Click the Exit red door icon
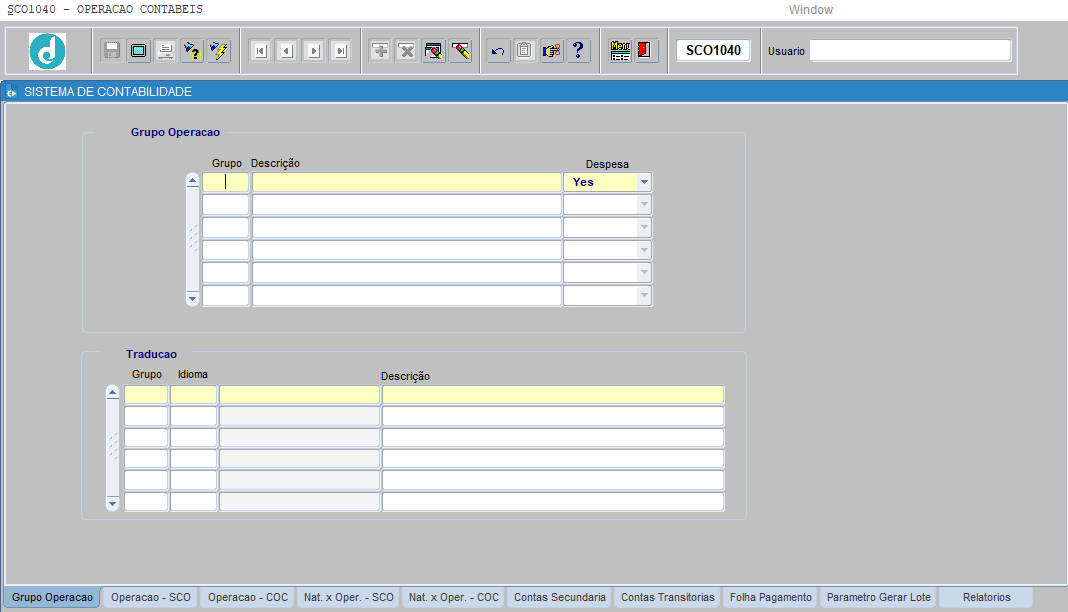Image resolution: width=1068 pixels, height=612 pixels. [646, 51]
